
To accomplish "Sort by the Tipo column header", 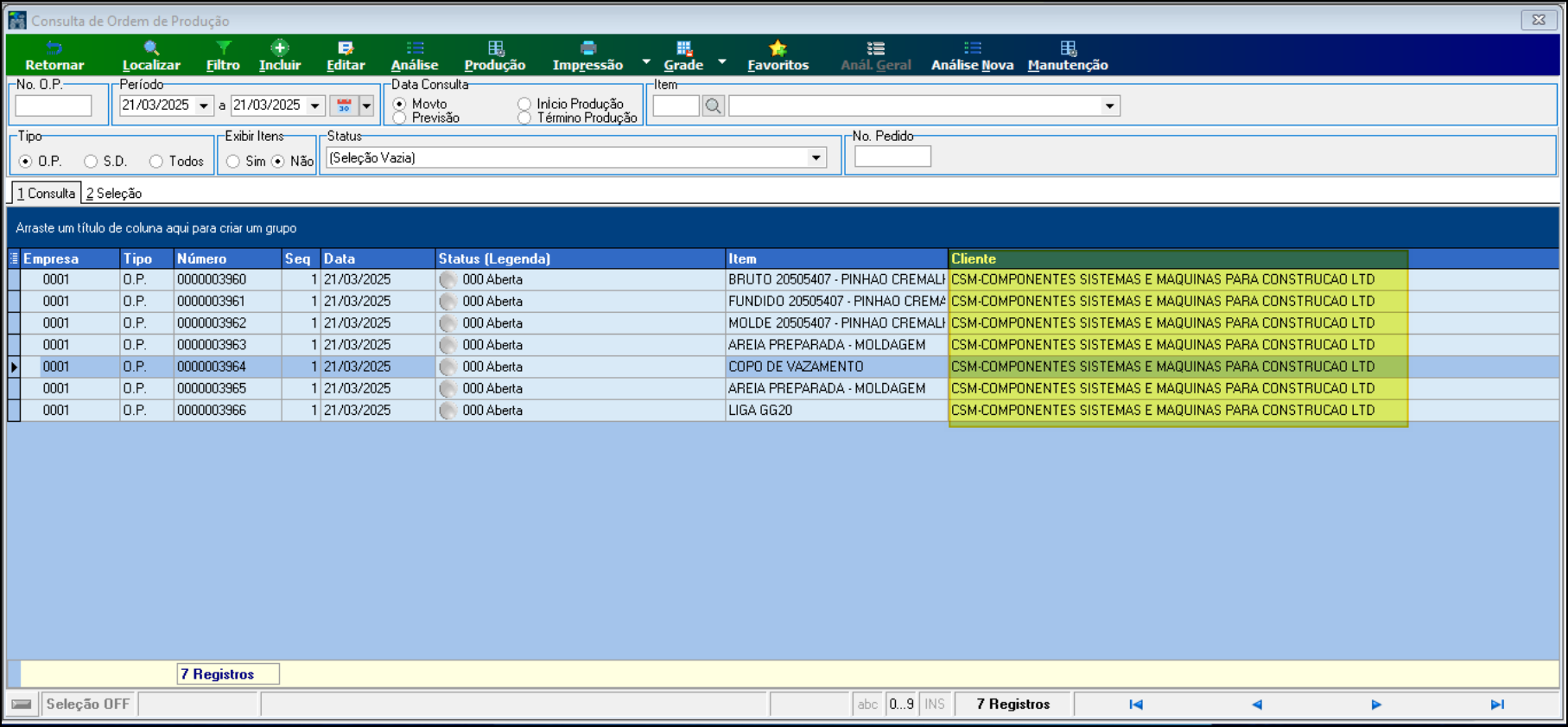I will (147, 258).
